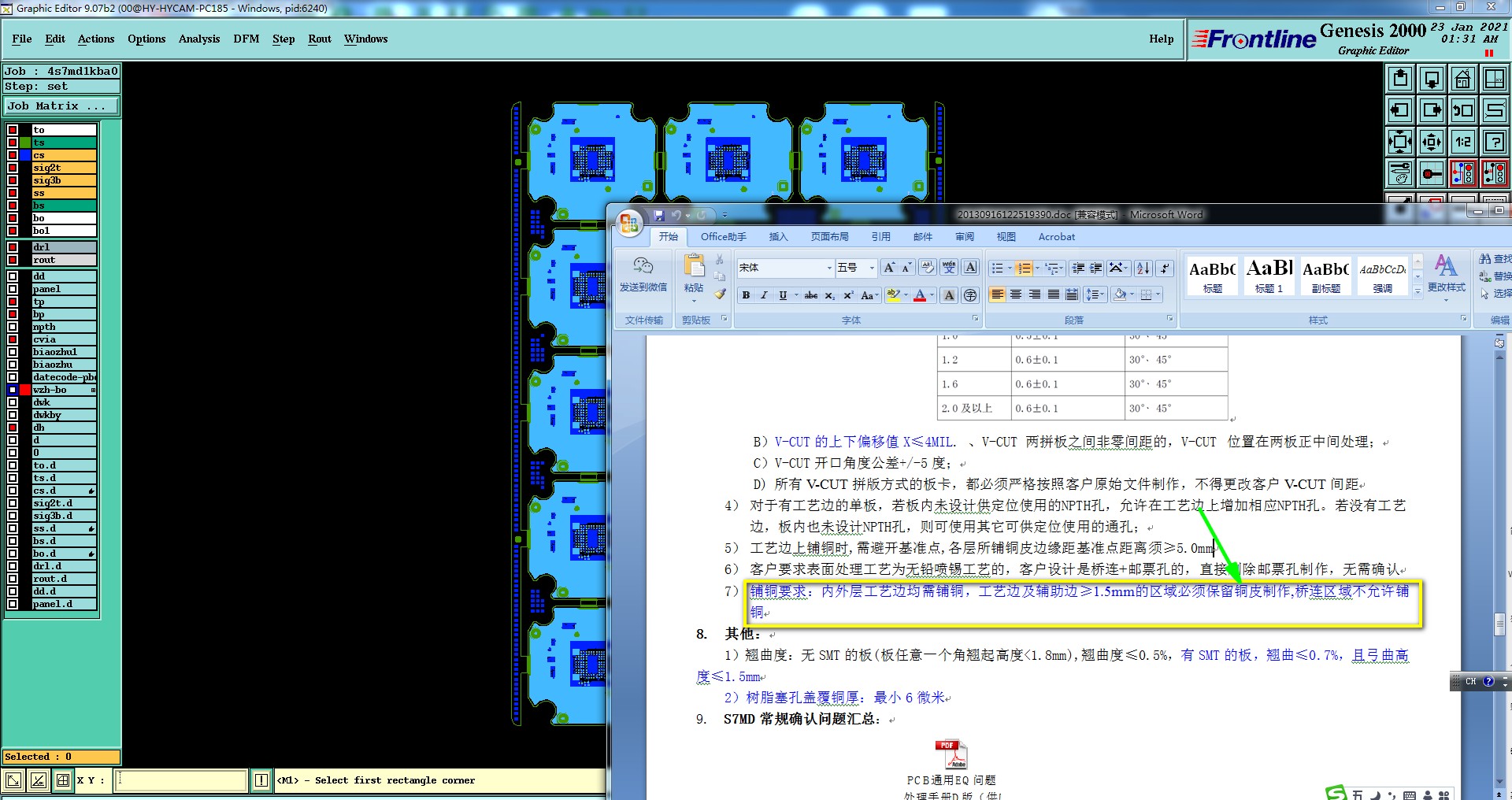Click the pan down icon in Genesis toolbar
Screen dimensions: 1512x800
pyautogui.click(x=1432, y=79)
